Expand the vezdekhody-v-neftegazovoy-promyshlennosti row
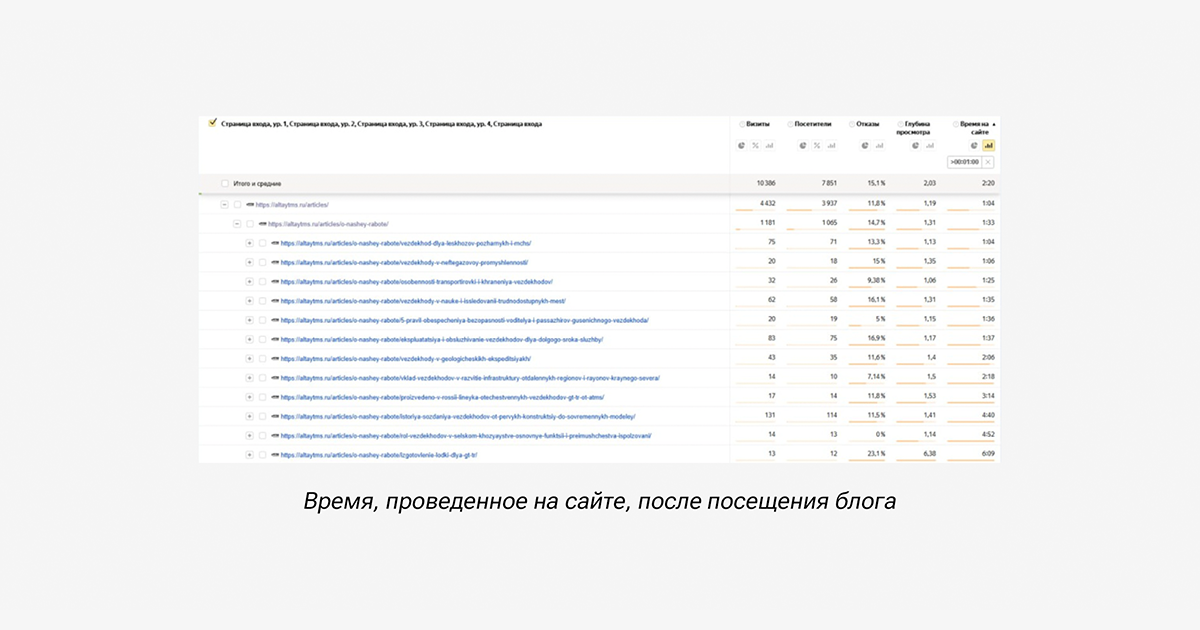1200x630 pixels. pyautogui.click(x=249, y=262)
